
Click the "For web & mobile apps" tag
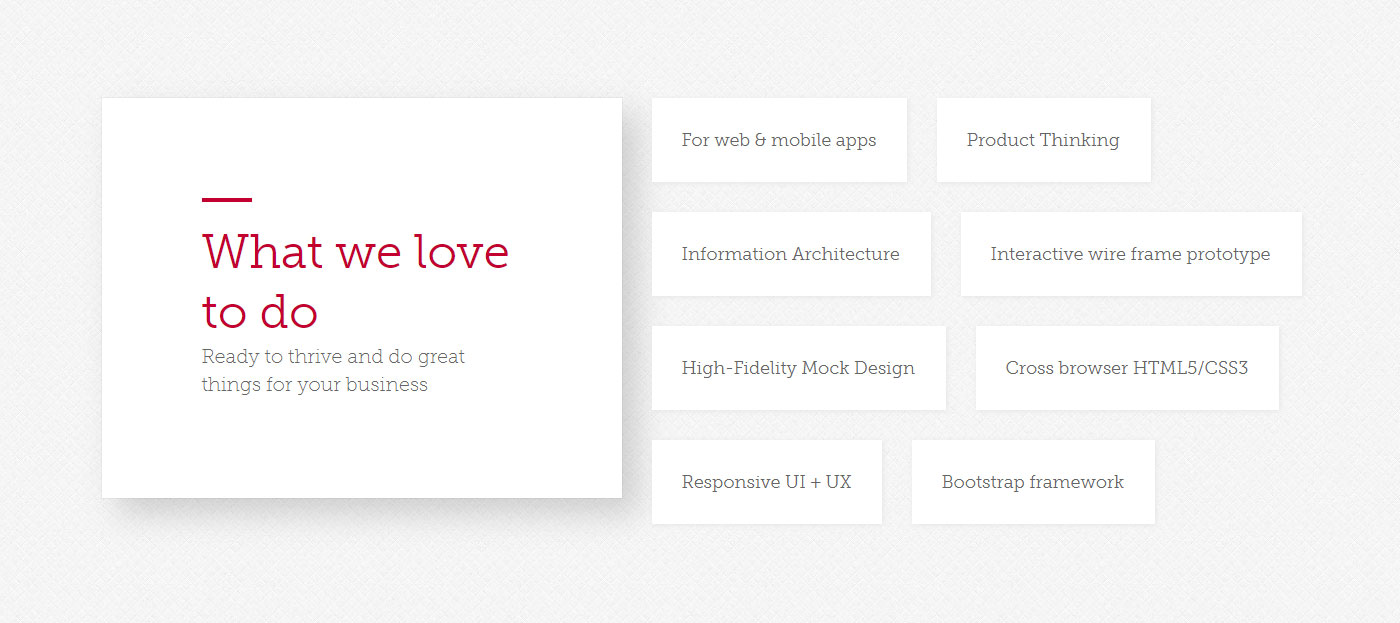pyautogui.click(x=778, y=140)
